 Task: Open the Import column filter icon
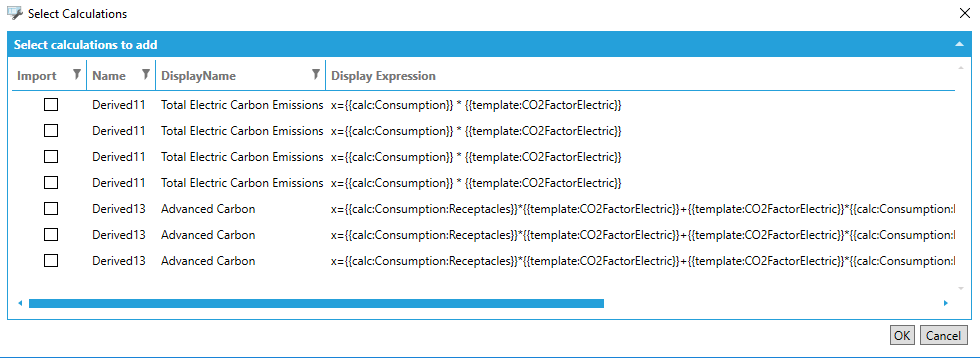[x=77, y=75]
